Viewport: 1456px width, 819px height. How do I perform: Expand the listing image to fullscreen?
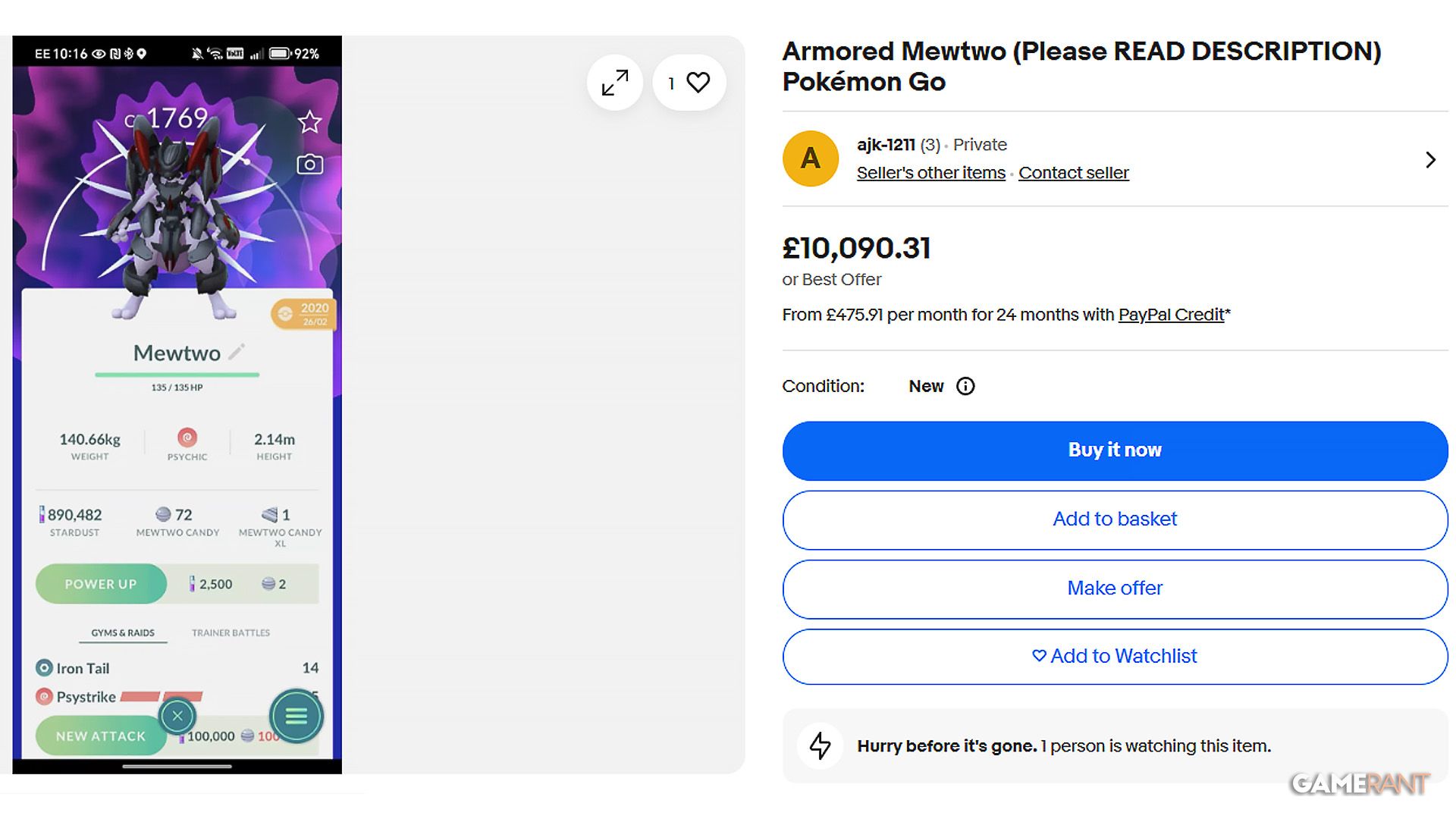point(615,83)
